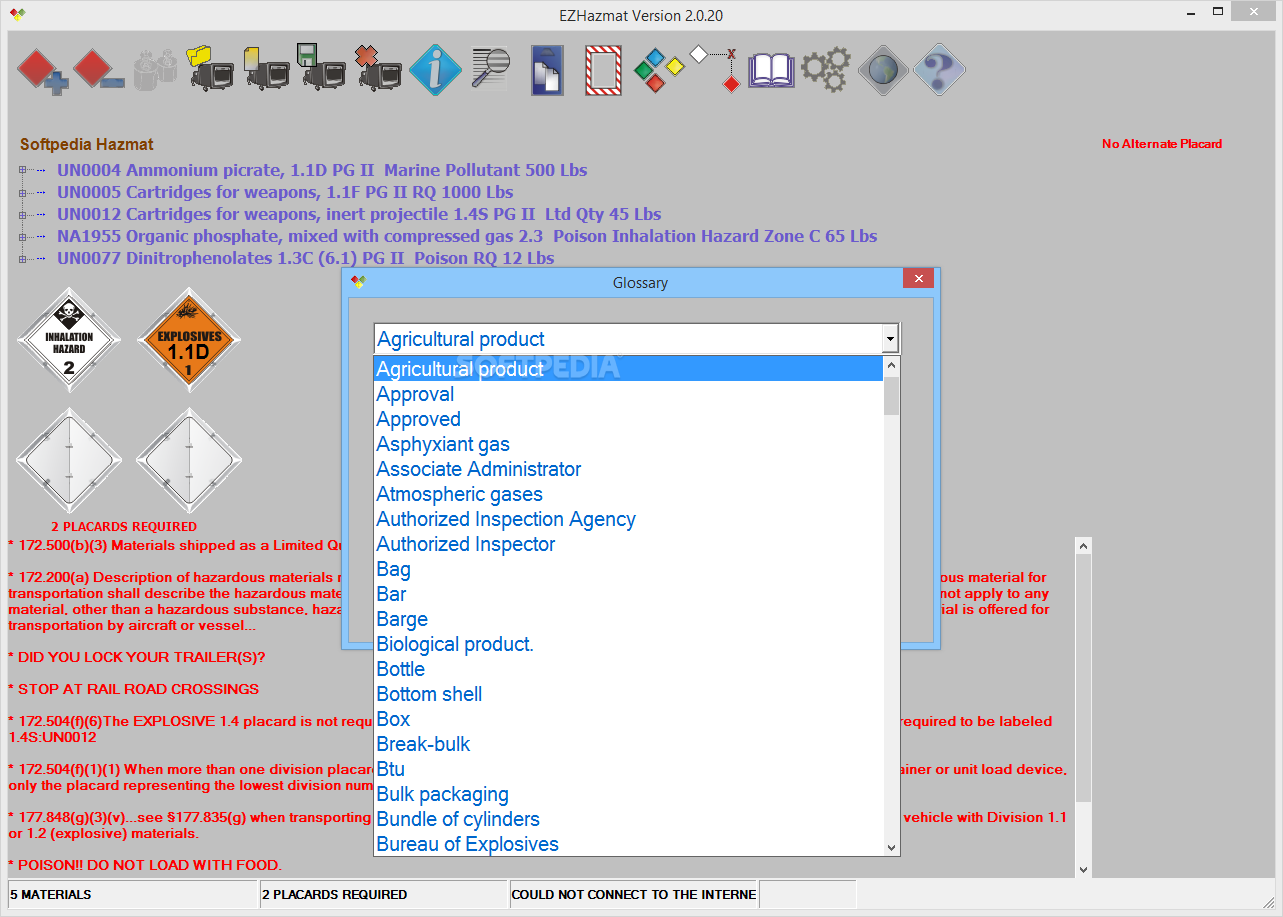Expand UN0077 Dinitrophenolates tree node
Viewport: 1283px width, 917px height.
tap(23, 259)
